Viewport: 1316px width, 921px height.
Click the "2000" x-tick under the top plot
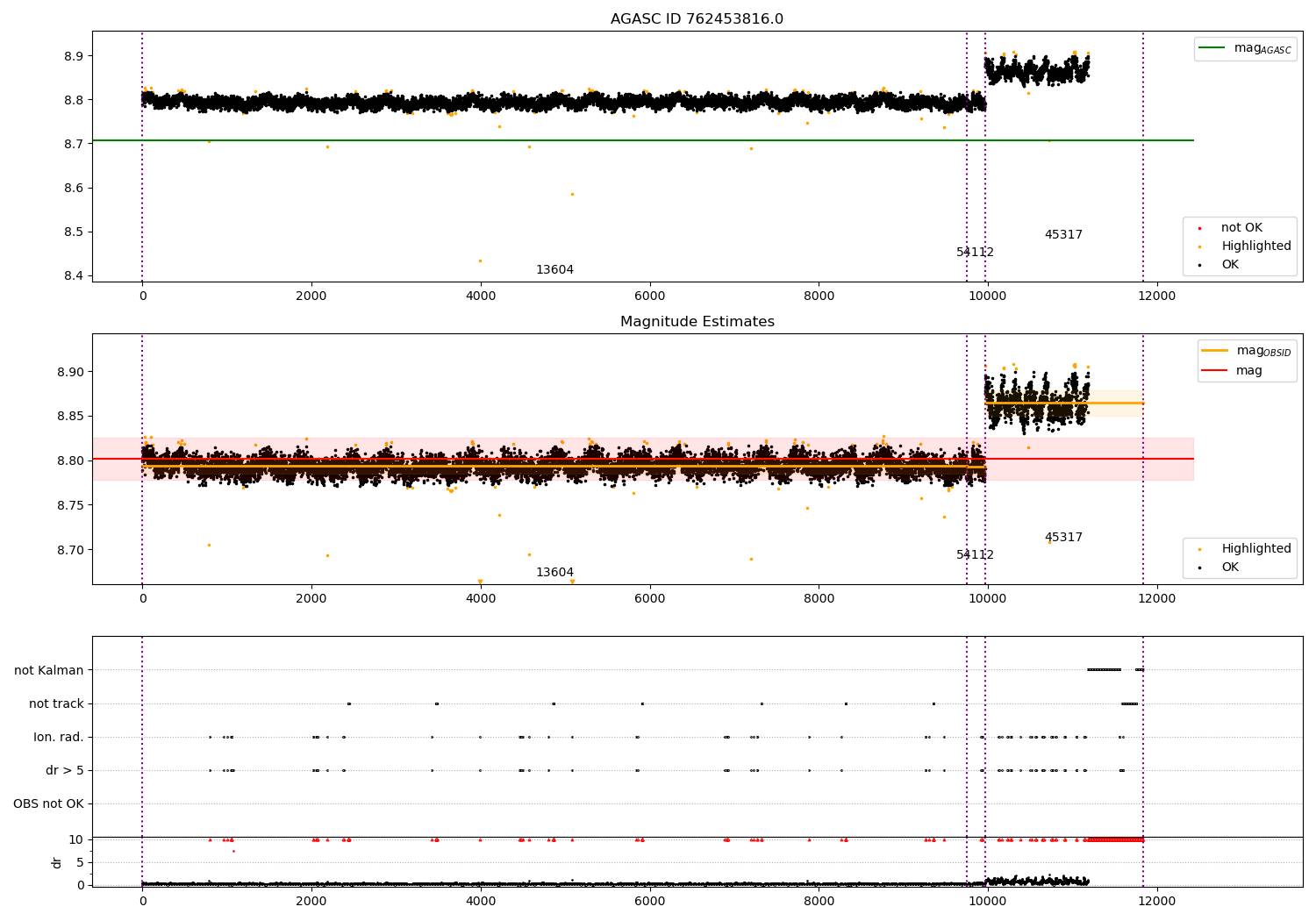click(x=311, y=296)
